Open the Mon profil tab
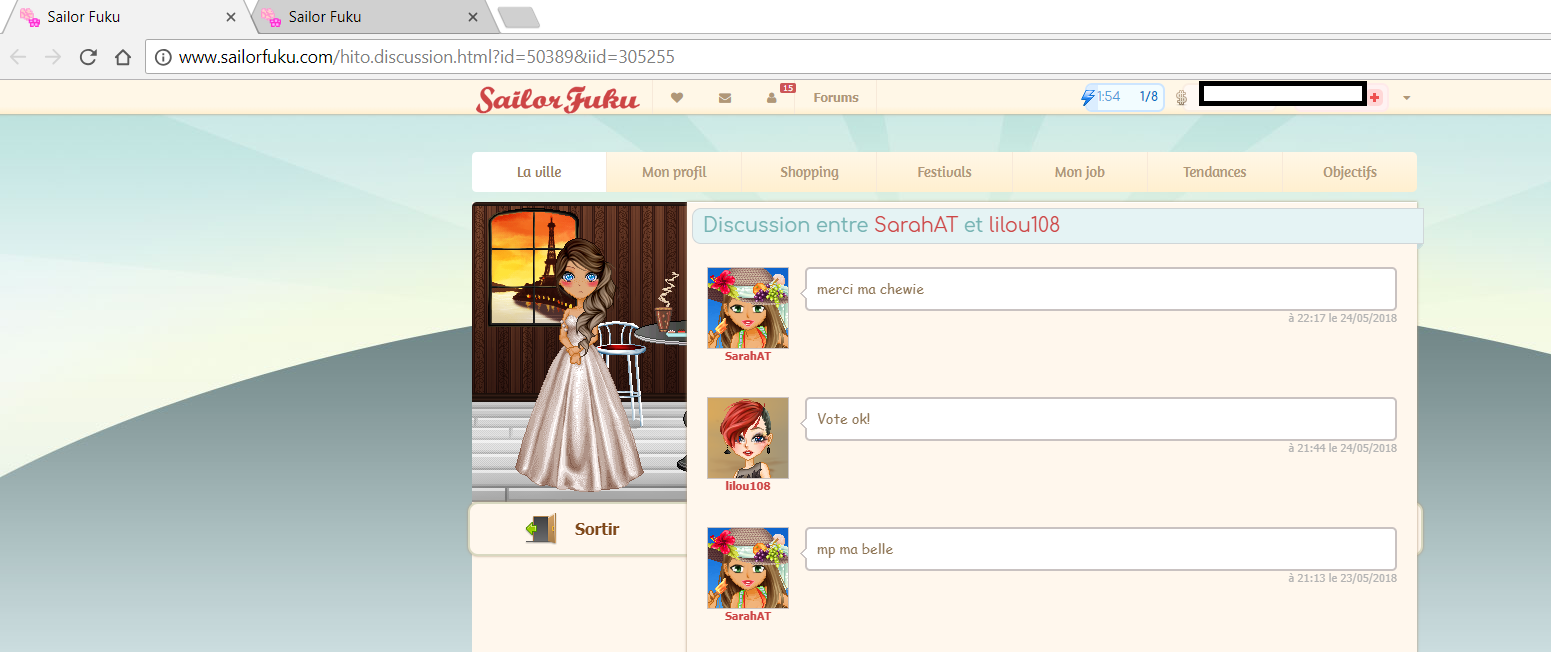Screen dimensions: 1551x652 pyautogui.click(x=674, y=172)
